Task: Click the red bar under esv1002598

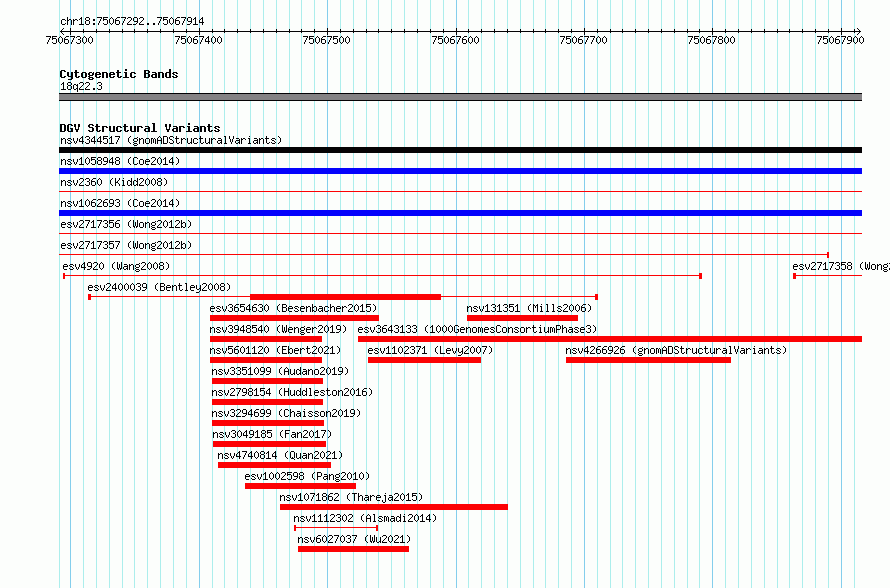Action: click(x=300, y=486)
